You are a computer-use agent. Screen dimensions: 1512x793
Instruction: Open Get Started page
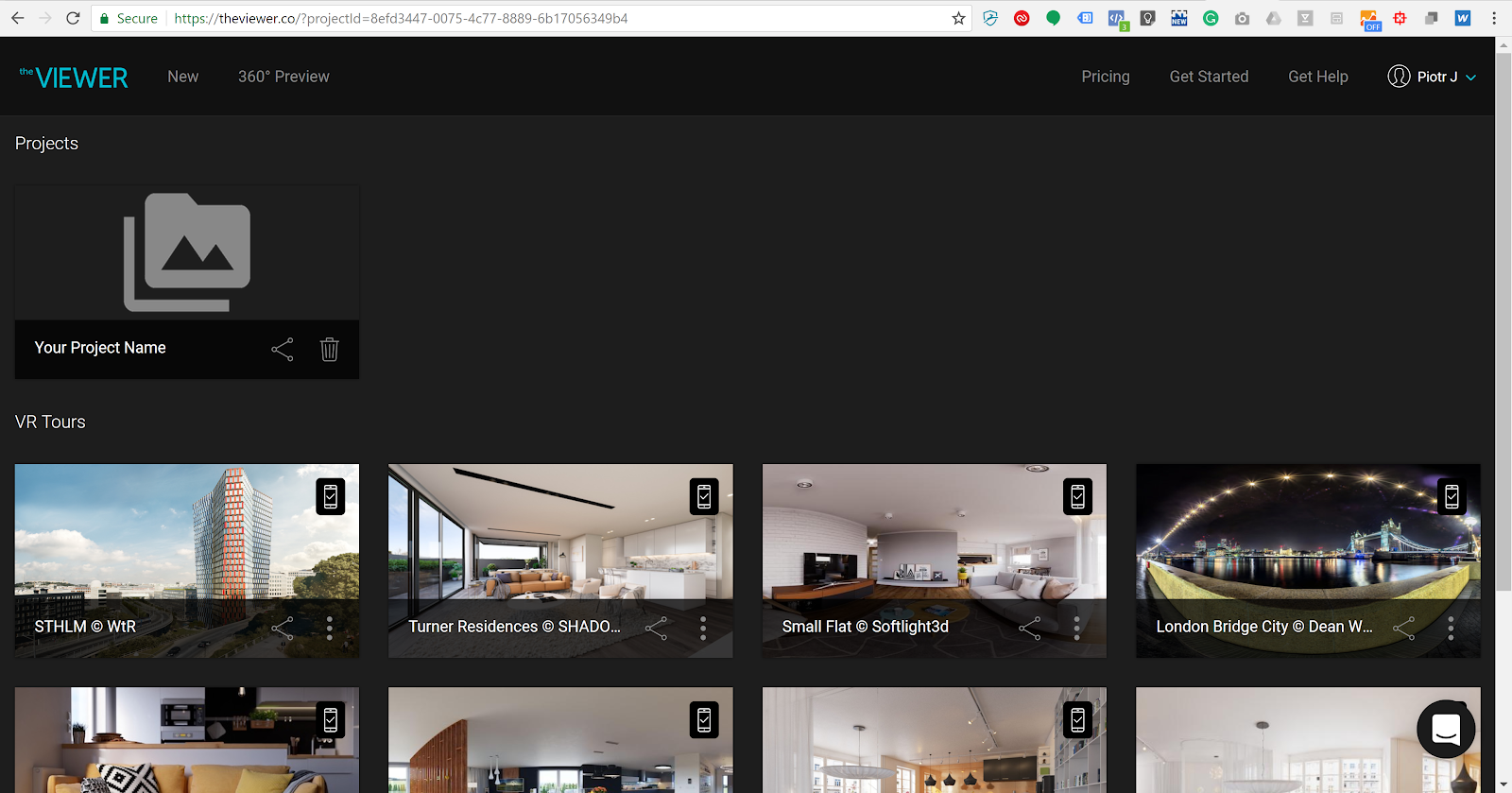pos(1209,77)
